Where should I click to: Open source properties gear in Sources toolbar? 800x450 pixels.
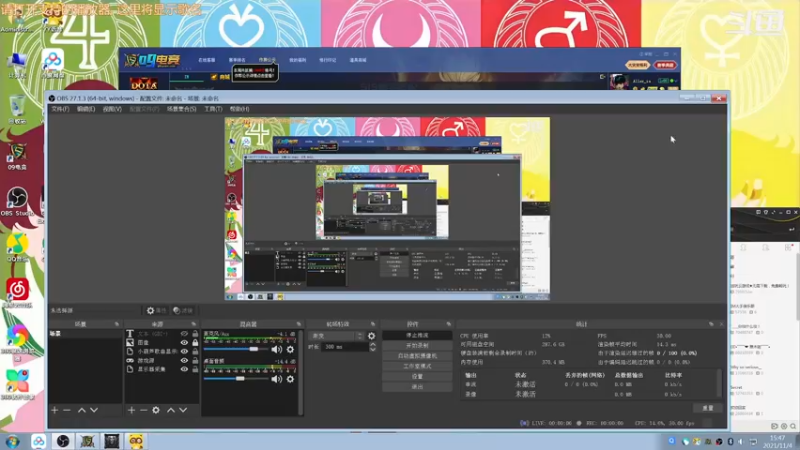(156, 410)
